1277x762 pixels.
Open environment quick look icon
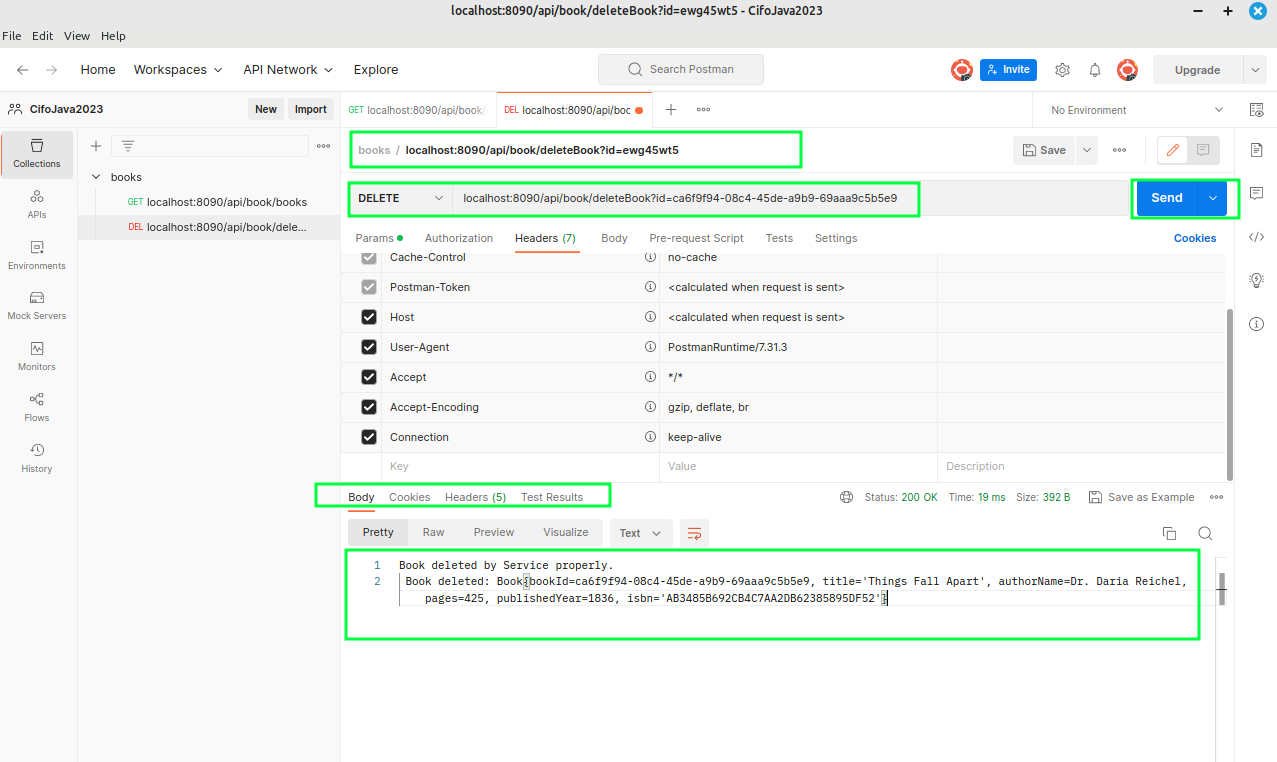click(x=1257, y=110)
